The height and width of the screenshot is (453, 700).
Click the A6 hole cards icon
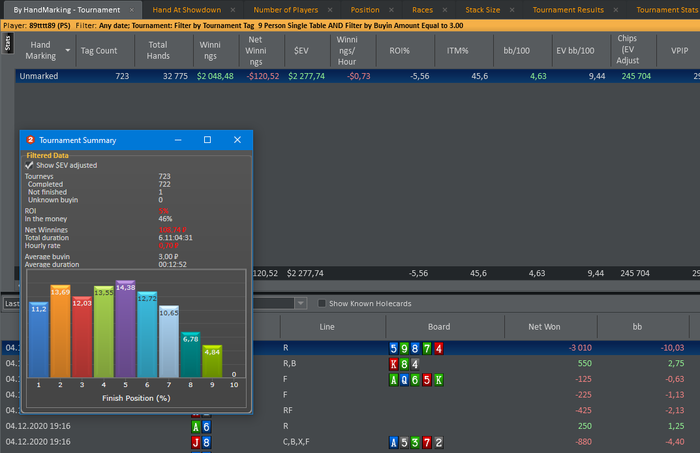click(x=201, y=427)
